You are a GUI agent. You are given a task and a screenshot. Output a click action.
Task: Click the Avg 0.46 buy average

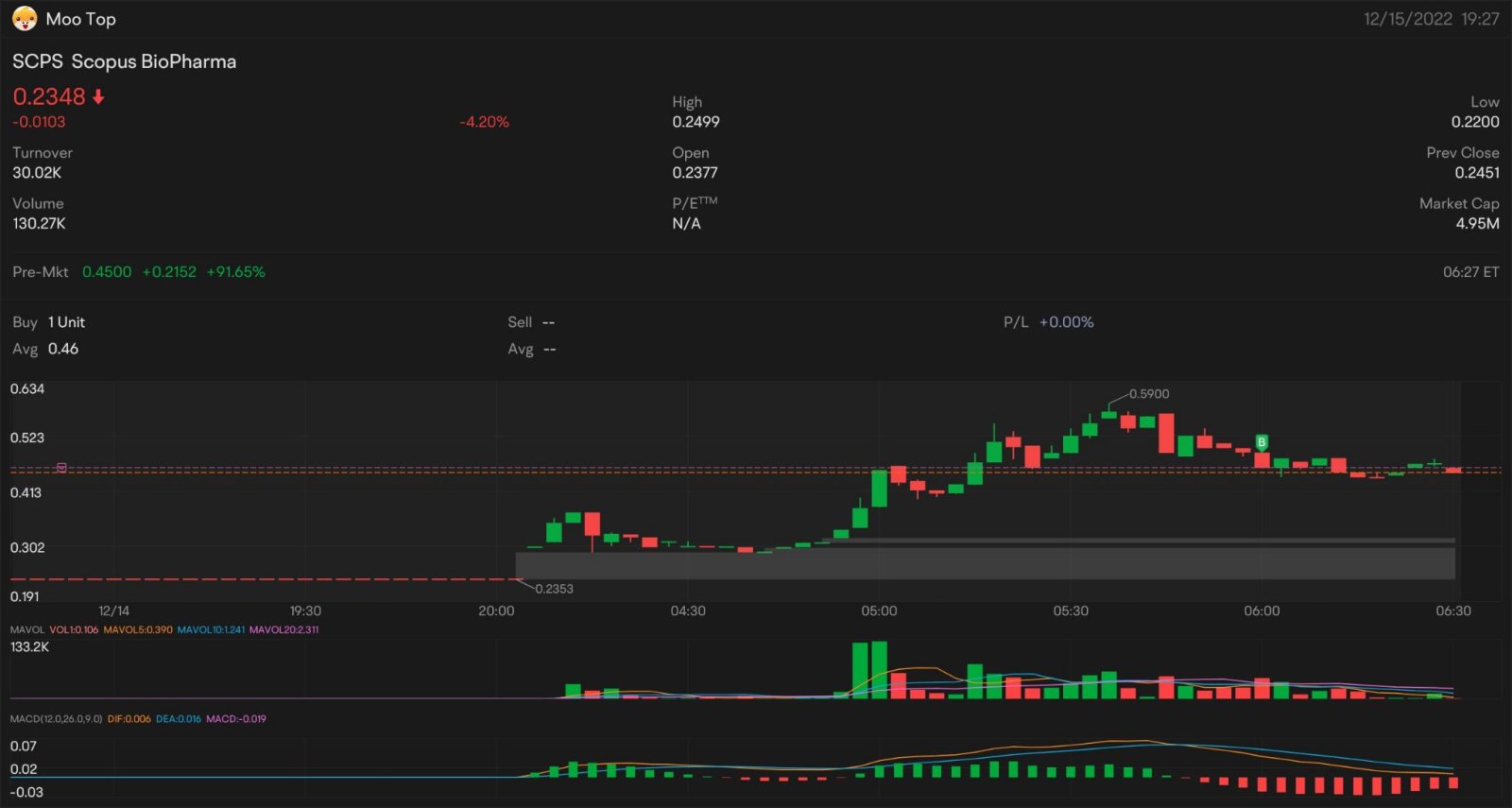(45, 349)
